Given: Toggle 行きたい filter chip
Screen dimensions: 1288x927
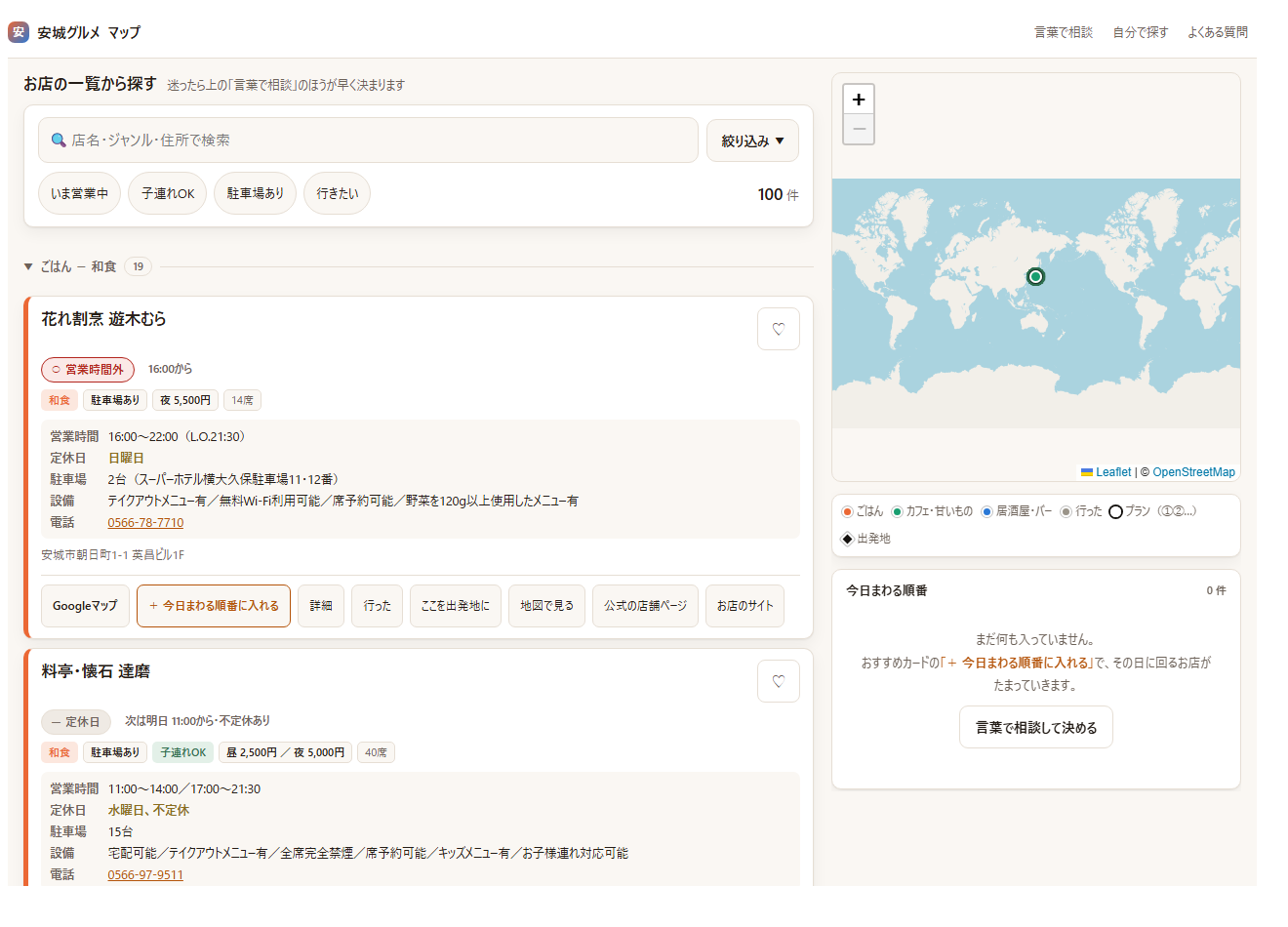Looking at the screenshot, I should [338, 193].
